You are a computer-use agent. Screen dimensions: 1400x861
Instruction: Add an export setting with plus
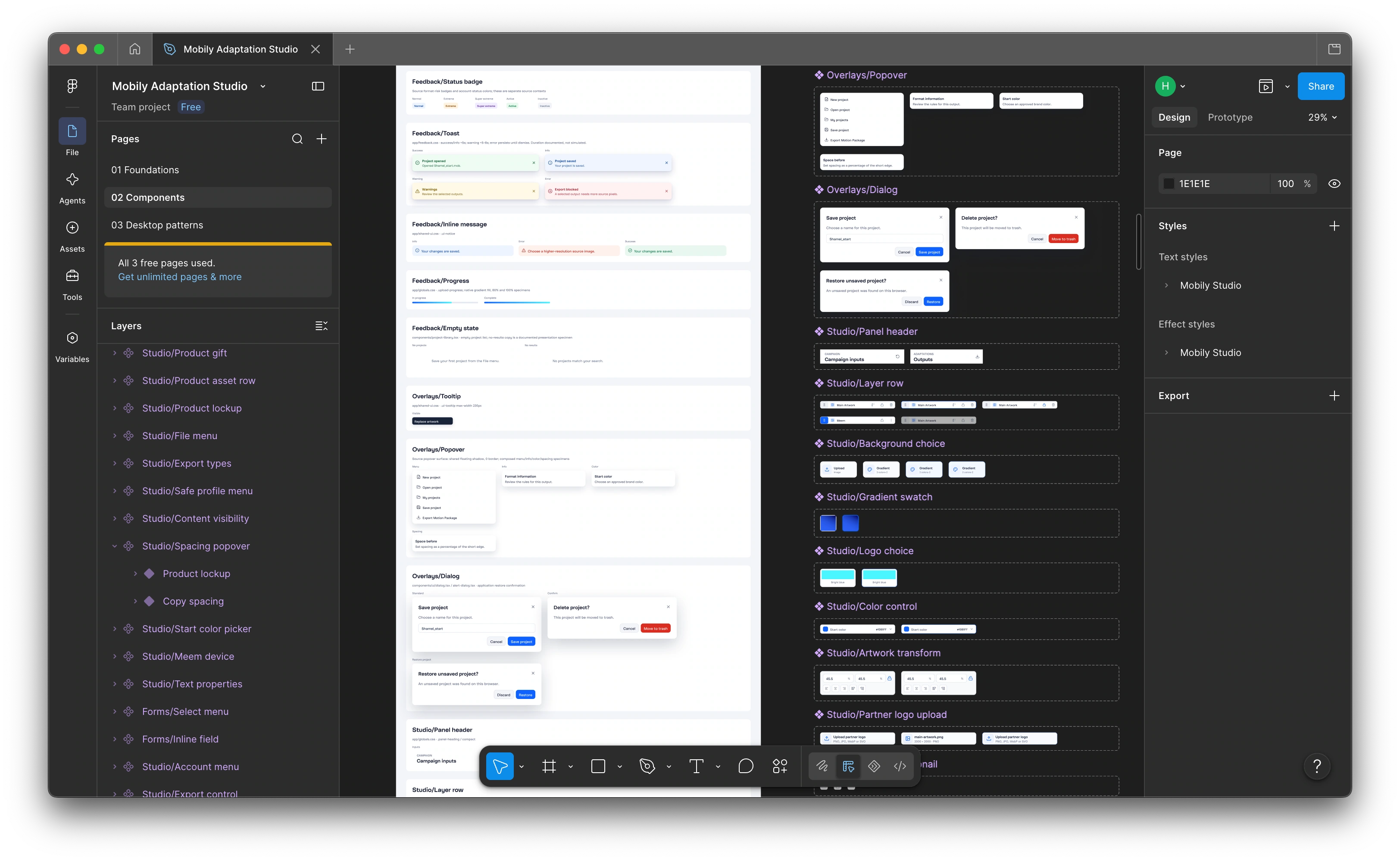pyautogui.click(x=1334, y=396)
